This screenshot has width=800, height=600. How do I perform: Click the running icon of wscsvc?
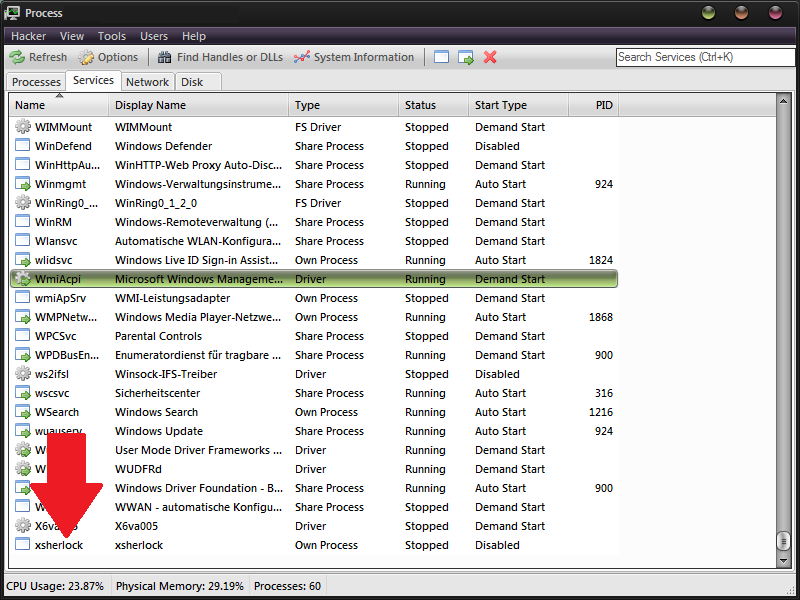point(23,393)
